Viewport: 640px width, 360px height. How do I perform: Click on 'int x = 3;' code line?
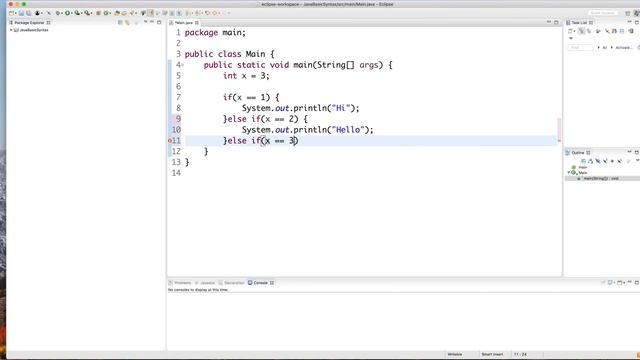click(x=246, y=76)
